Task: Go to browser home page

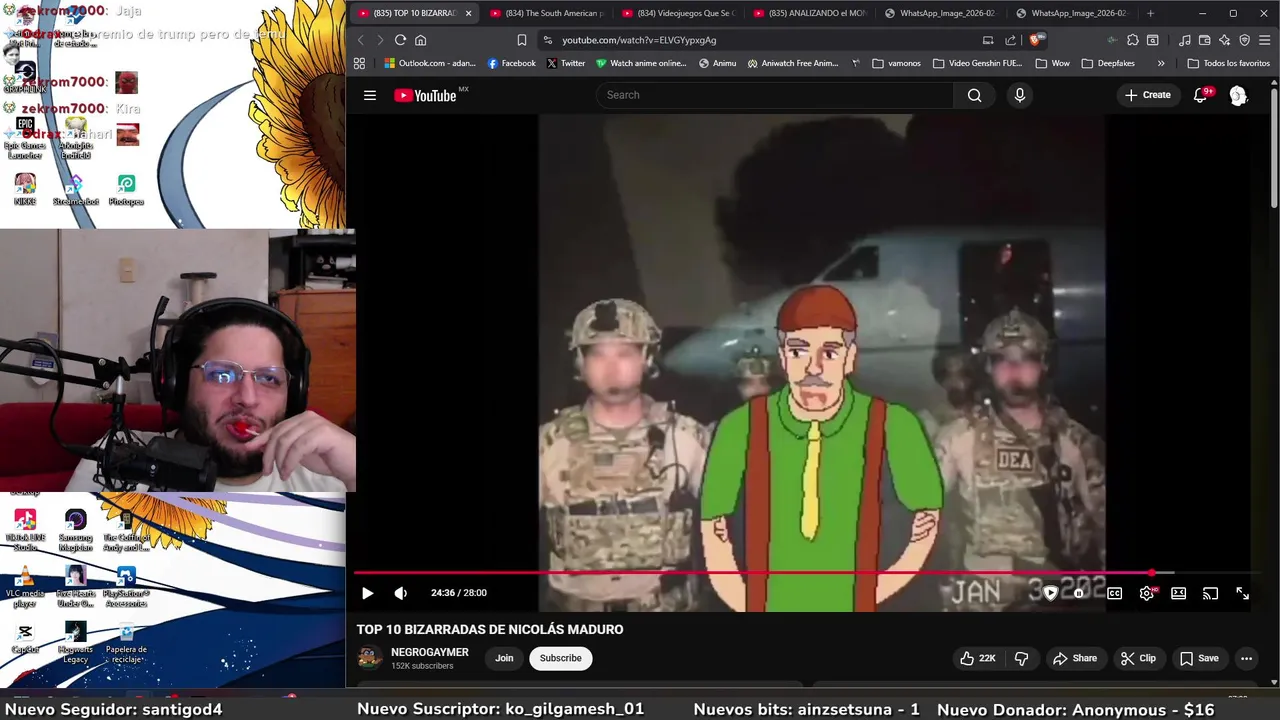Action: click(x=421, y=40)
